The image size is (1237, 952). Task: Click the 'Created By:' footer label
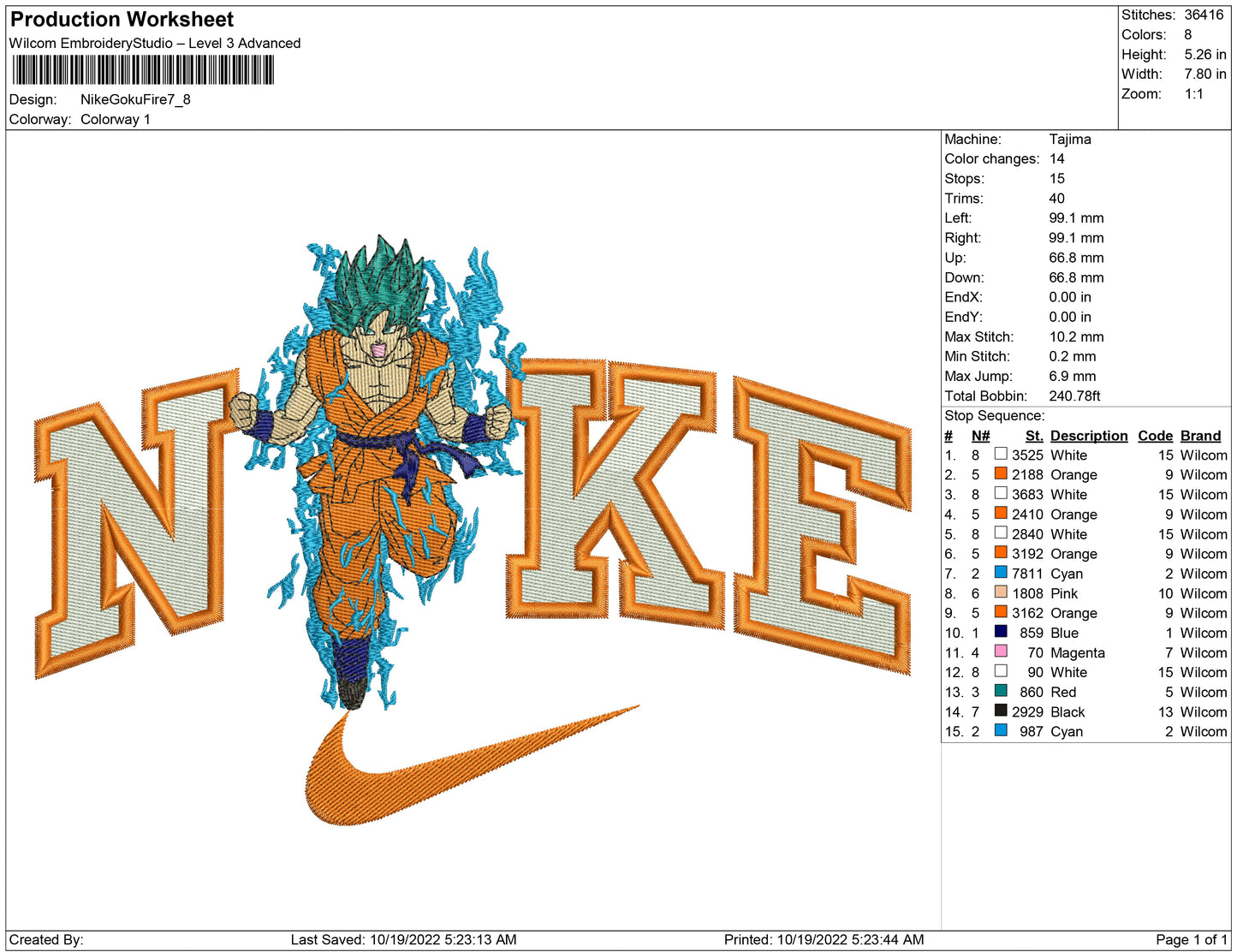(46, 939)
